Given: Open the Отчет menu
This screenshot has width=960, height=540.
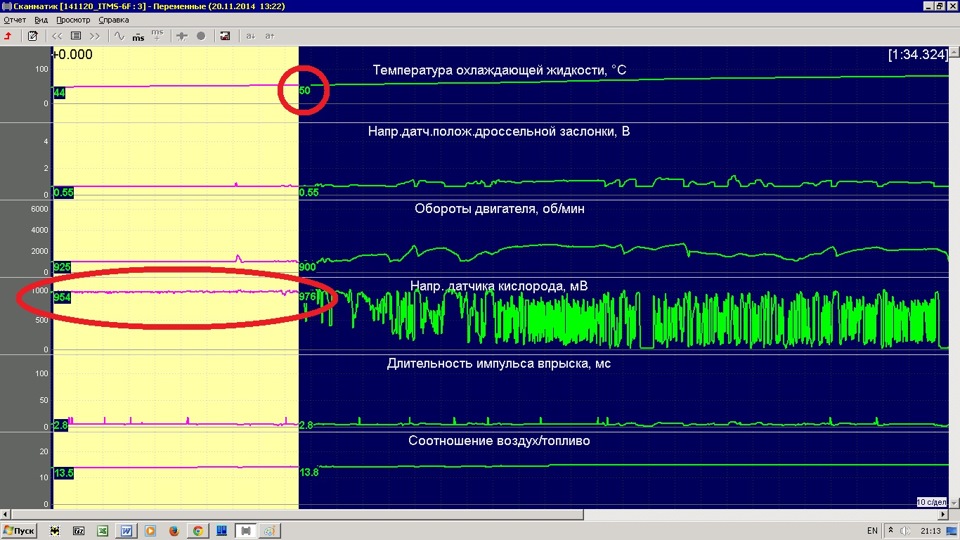Looking at the screenshot, I should tap(15, 20).
